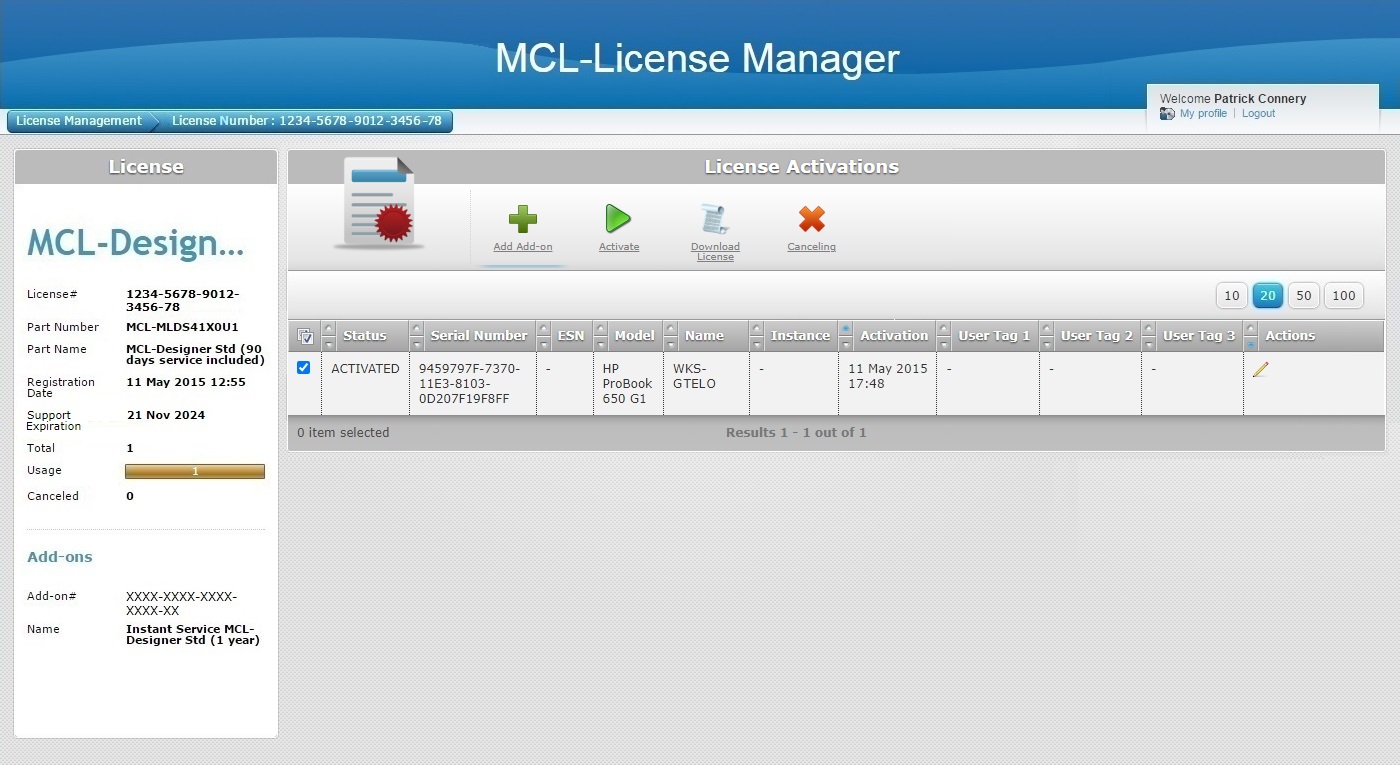This screenshot has height=765, width=1400.
Task: Click the Activation column header
Action: pyautogui.click(x=894, y=336)
